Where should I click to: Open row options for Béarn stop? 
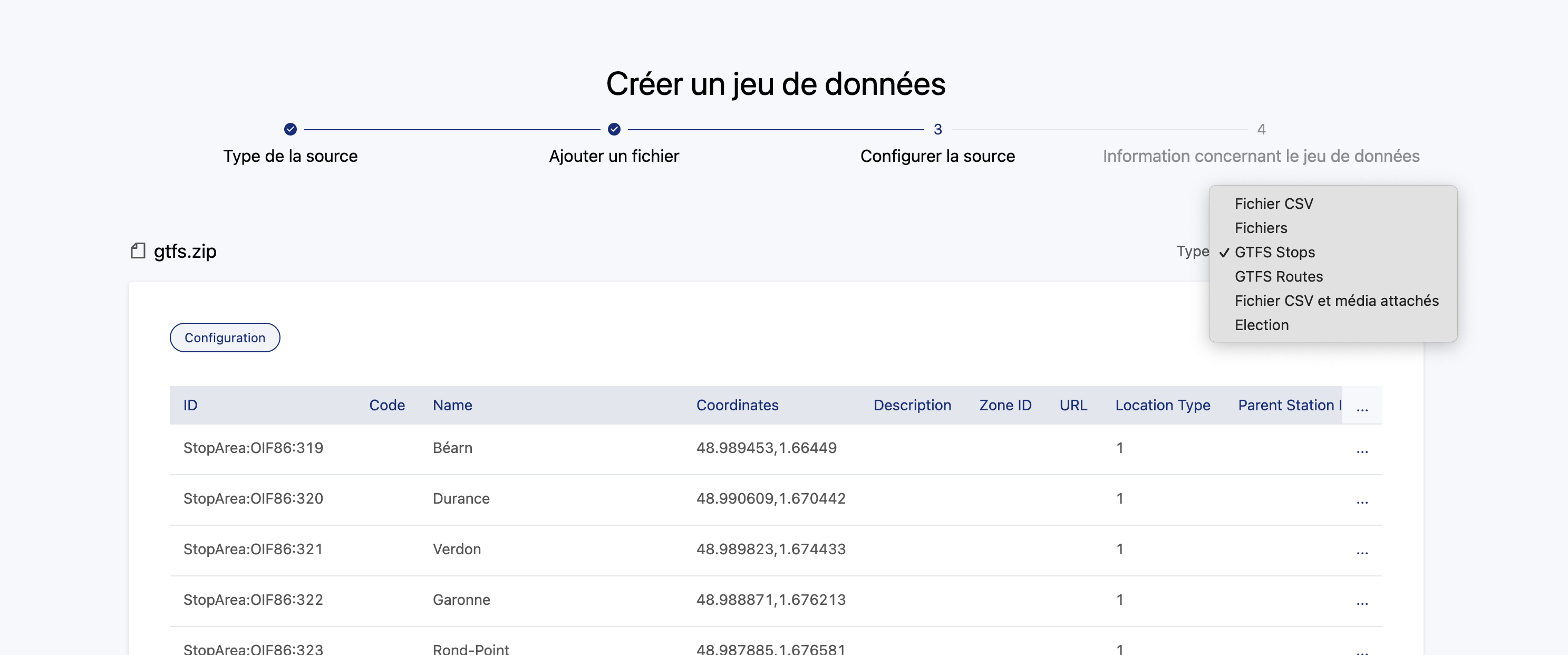(1362, 449)
